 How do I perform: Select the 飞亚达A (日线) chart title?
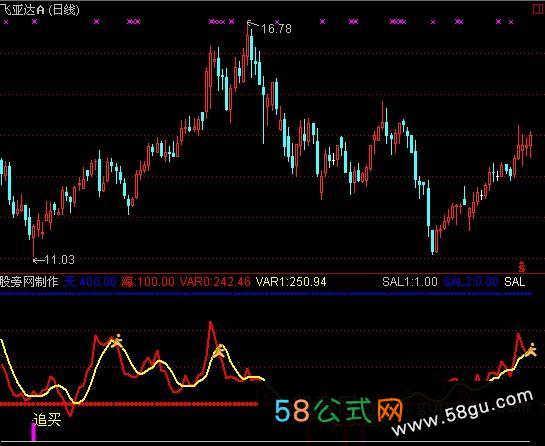40,9
